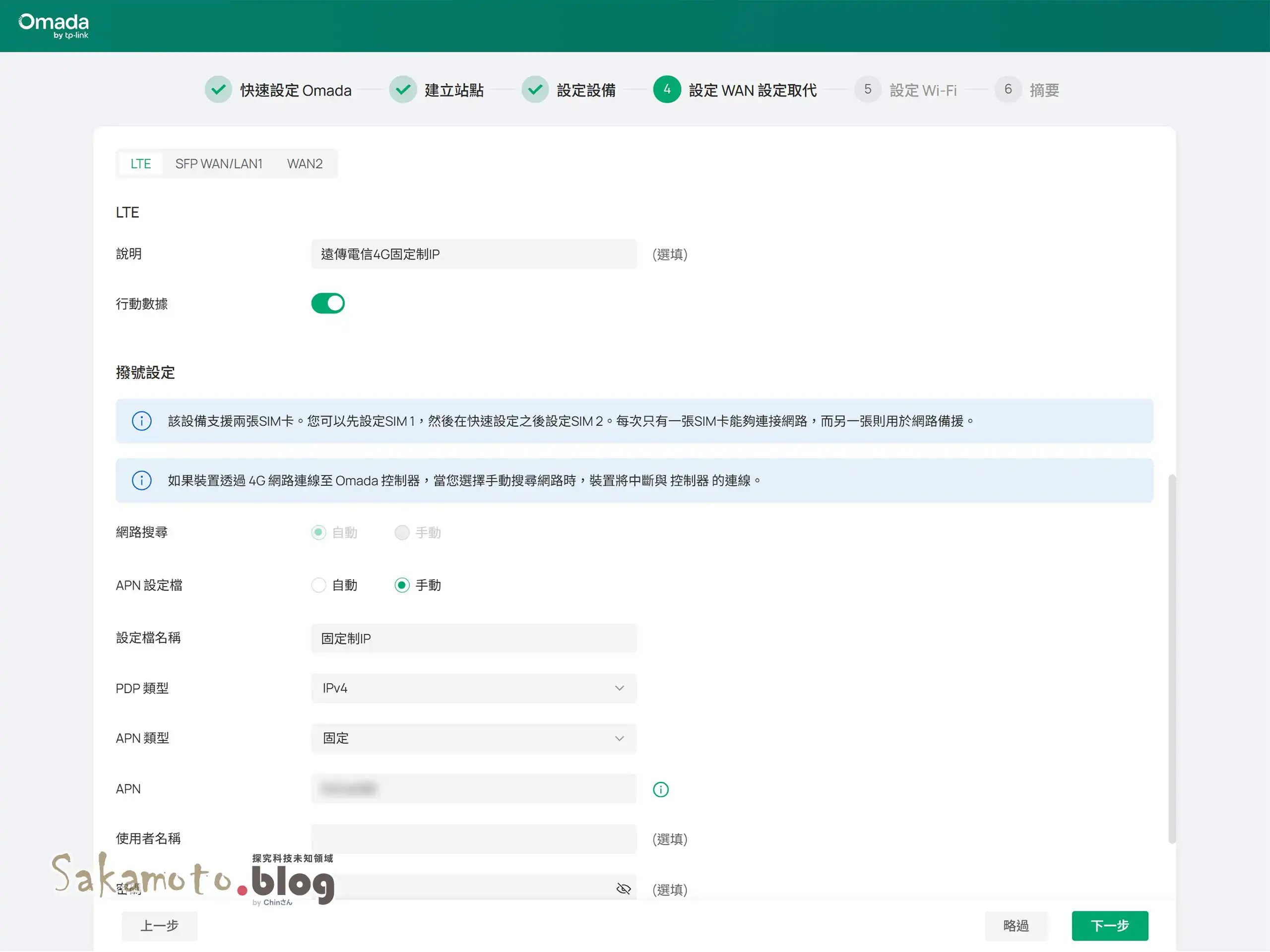Toggle the password visibility eye icon

624,890
